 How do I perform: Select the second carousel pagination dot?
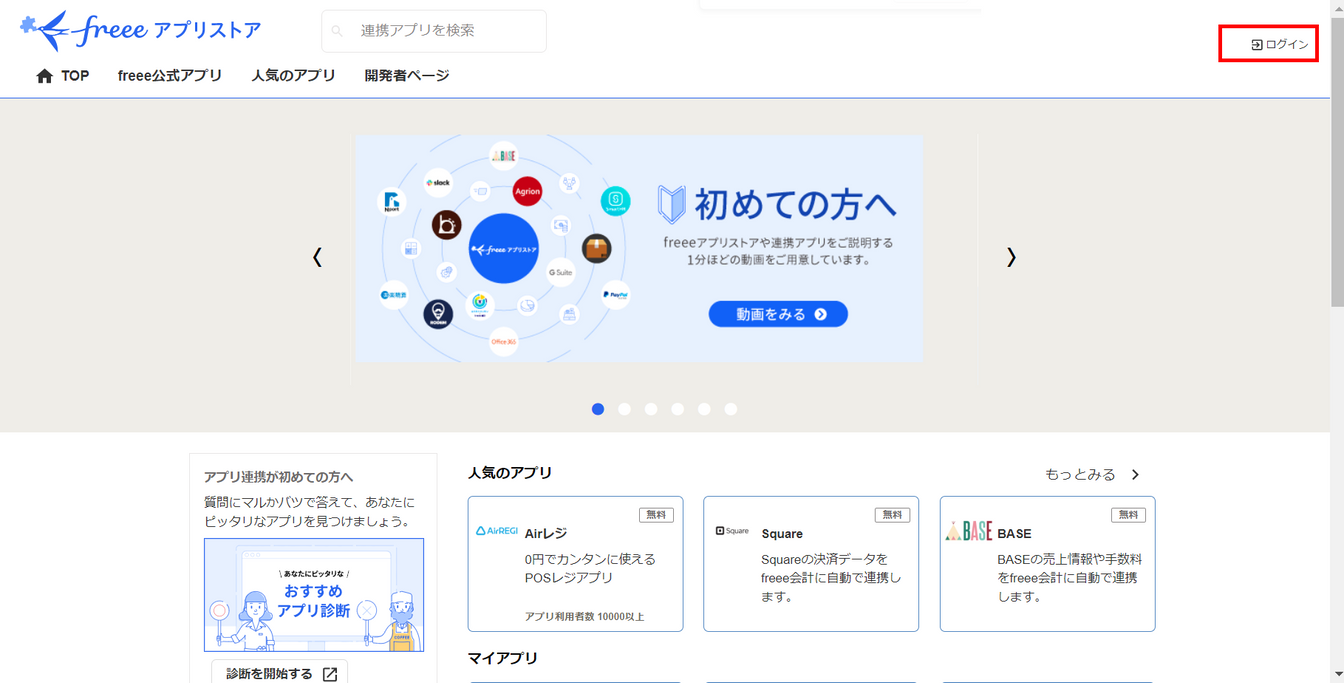625,409
